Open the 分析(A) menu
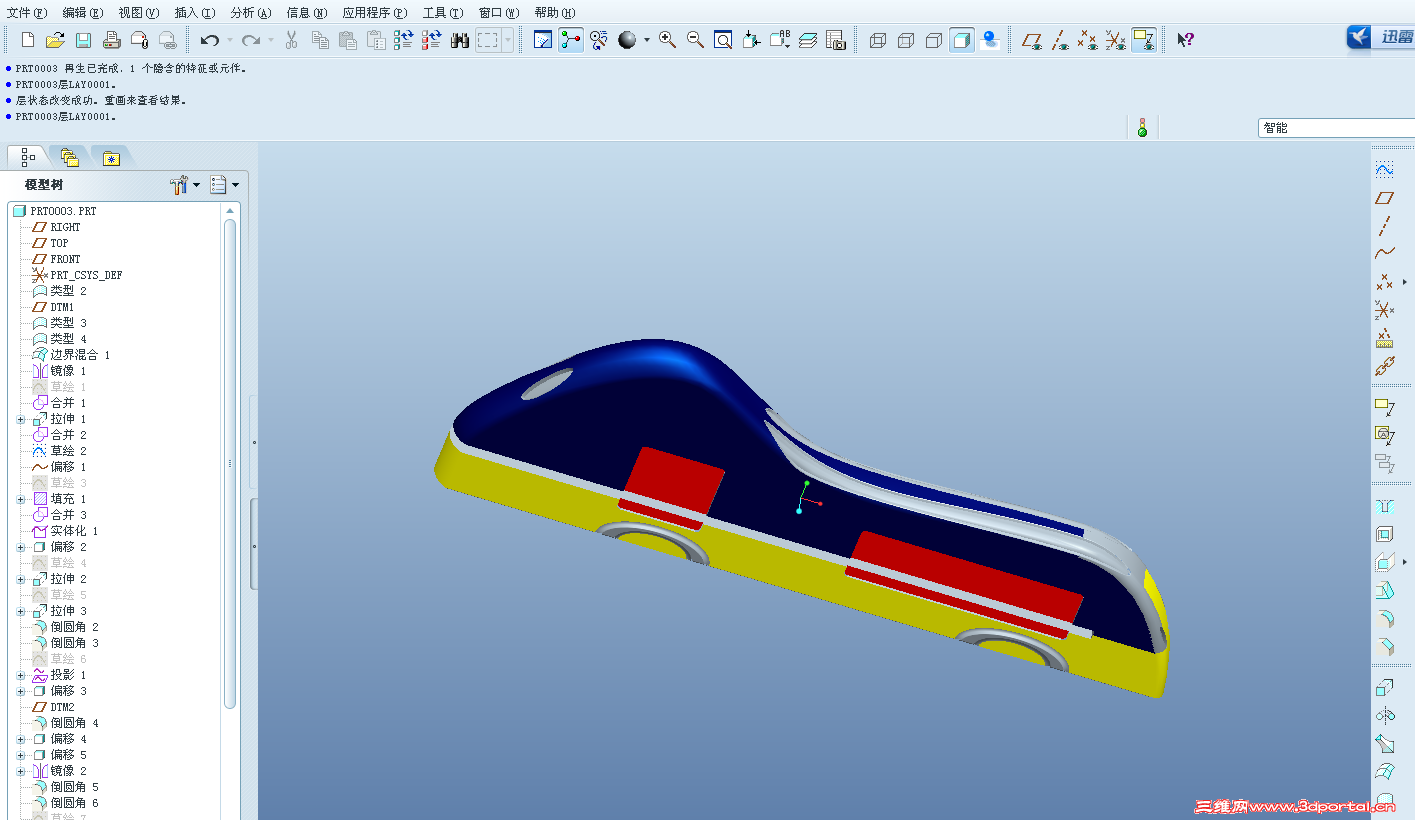Viewport: 1415px width, 820px height. coord(251,13)
